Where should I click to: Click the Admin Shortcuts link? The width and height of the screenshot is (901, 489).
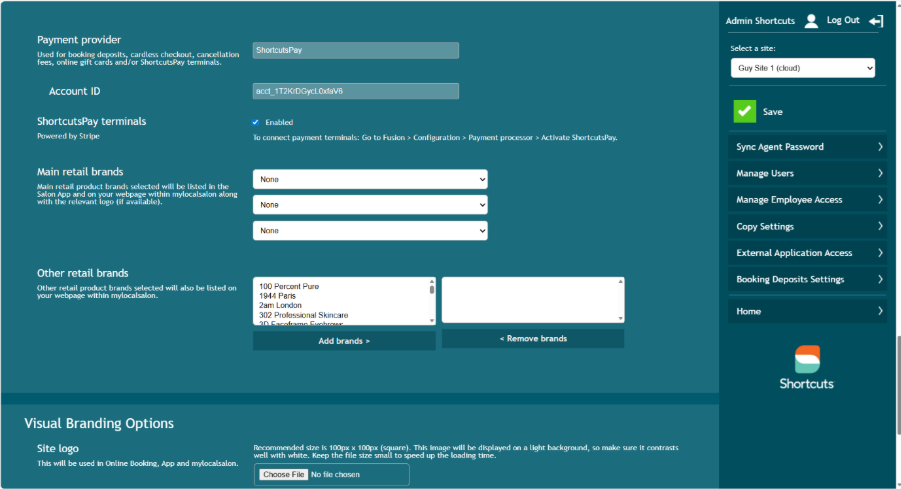click(760, 21)
